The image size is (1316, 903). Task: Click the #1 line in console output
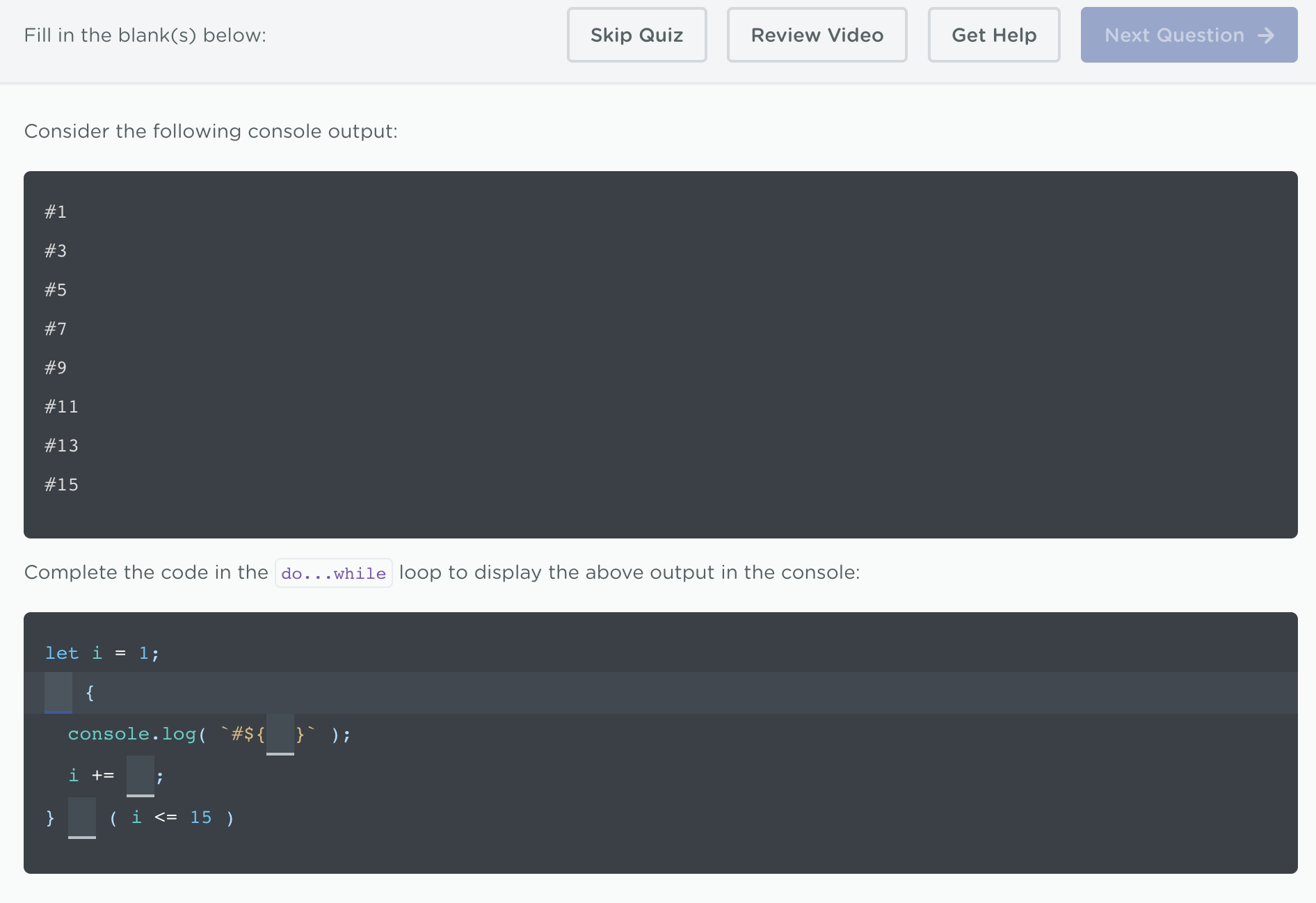click(x=56, y=212)
